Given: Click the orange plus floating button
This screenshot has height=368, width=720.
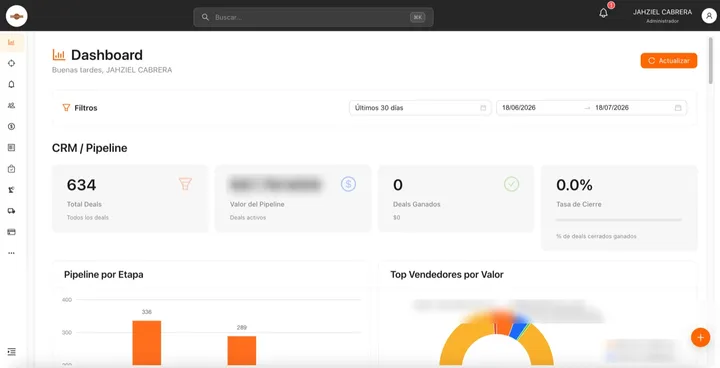Looking at the screenshot, I should click(700, 338).
